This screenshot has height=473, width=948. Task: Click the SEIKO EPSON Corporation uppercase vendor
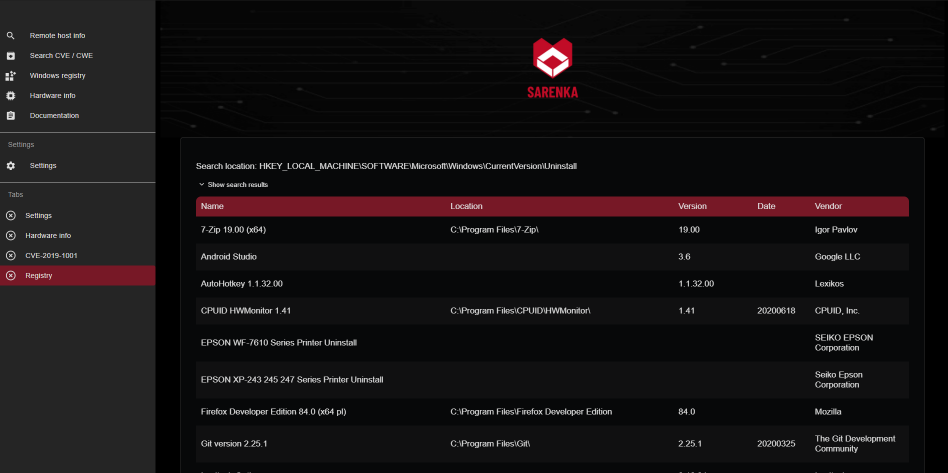tap(844, 342)
